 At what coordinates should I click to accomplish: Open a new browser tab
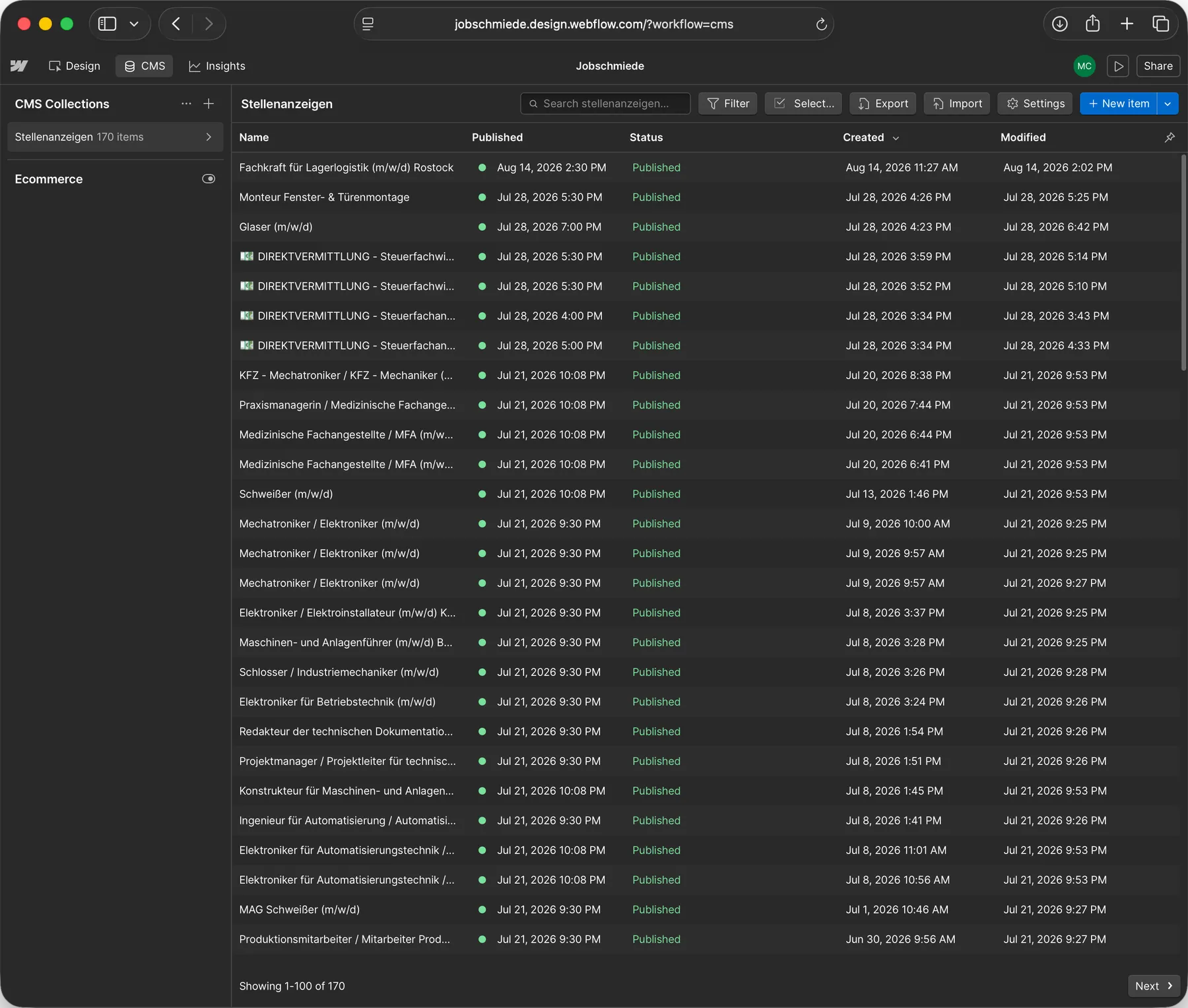tap(1127, 24)
